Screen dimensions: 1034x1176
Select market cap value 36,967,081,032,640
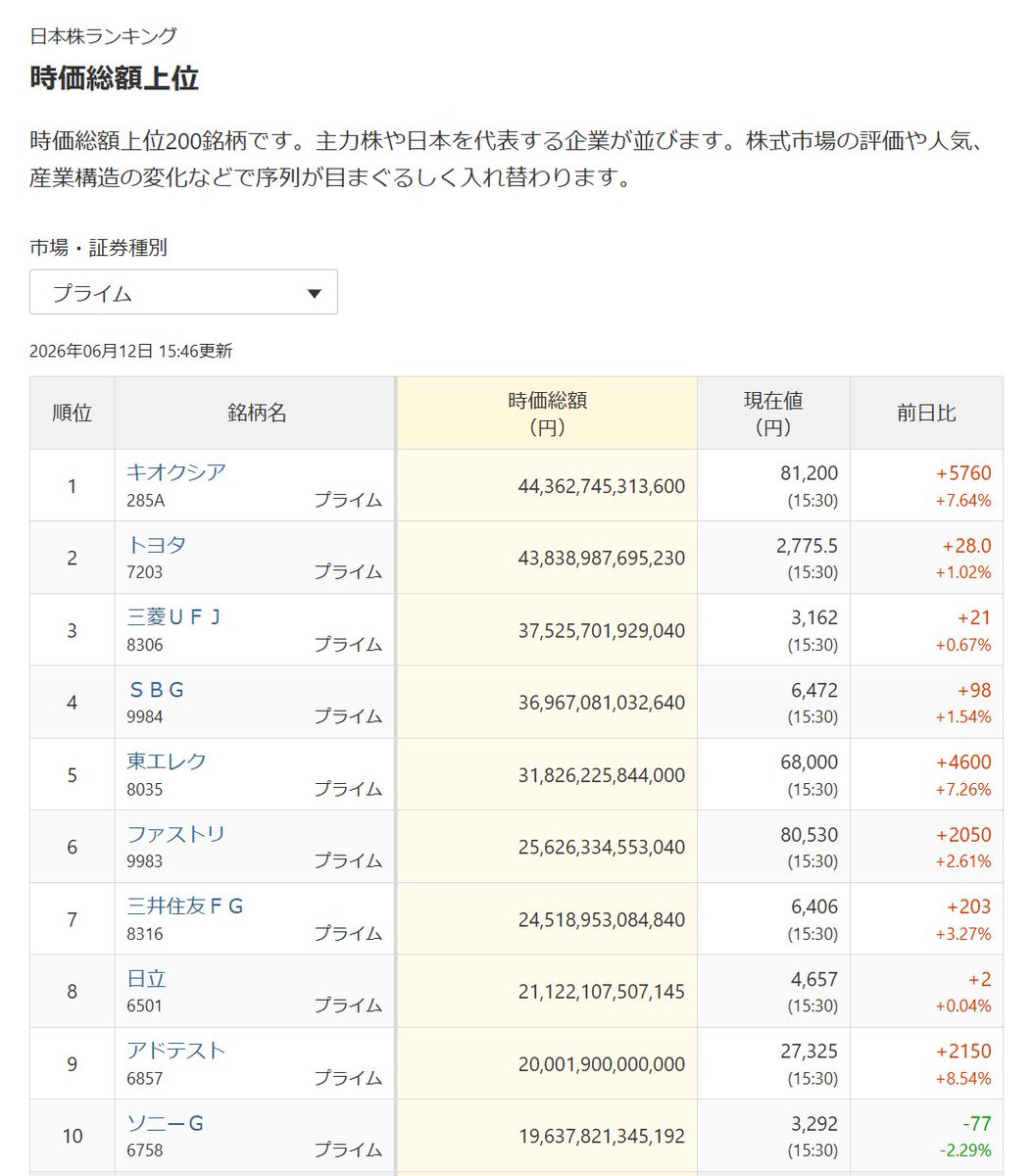coord(602,703)
